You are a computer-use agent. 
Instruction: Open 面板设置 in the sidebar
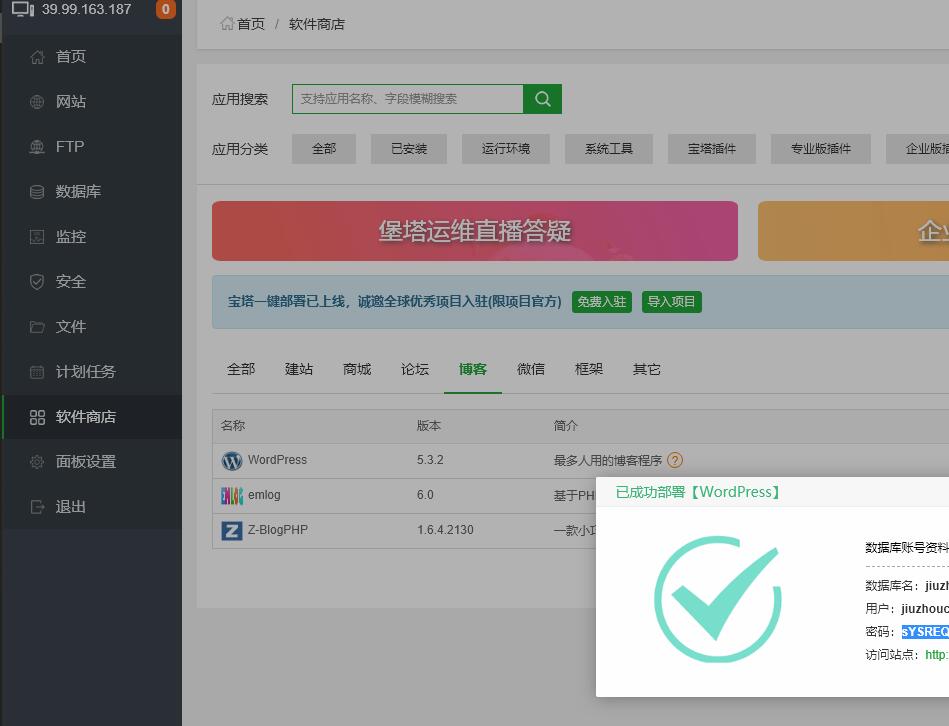click(92, 462)
